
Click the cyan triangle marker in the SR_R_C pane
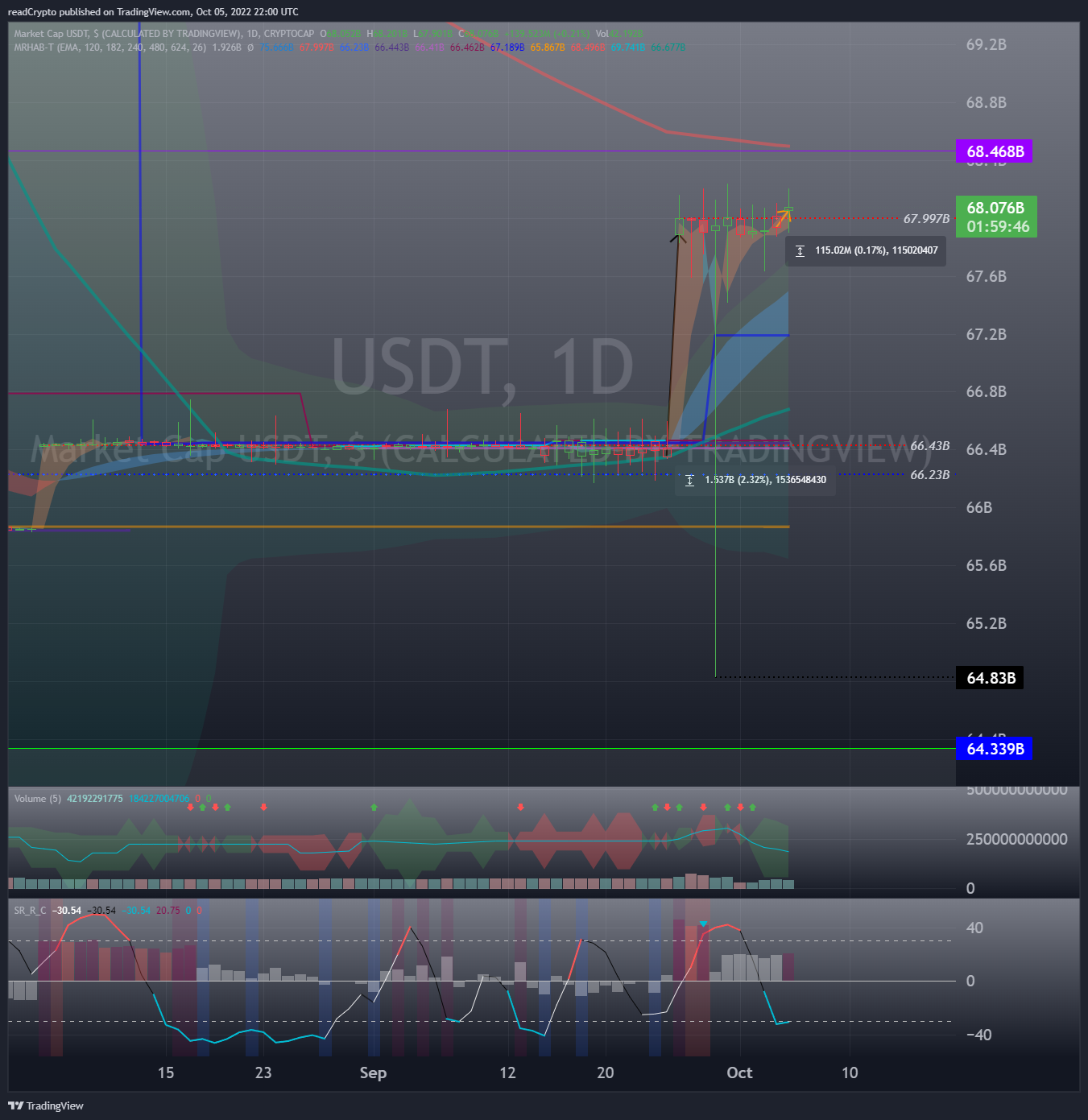[x=704, y=924]
